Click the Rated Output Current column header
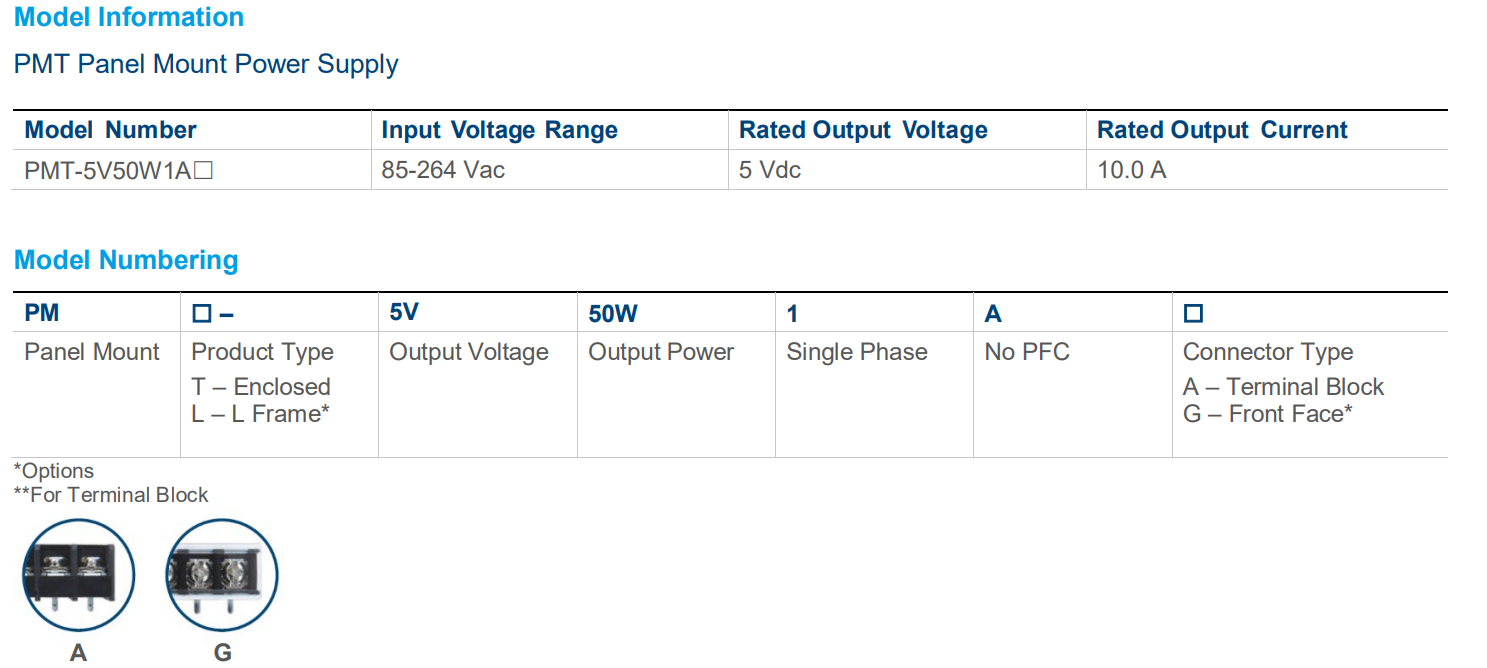 [x=1222, y=131]
